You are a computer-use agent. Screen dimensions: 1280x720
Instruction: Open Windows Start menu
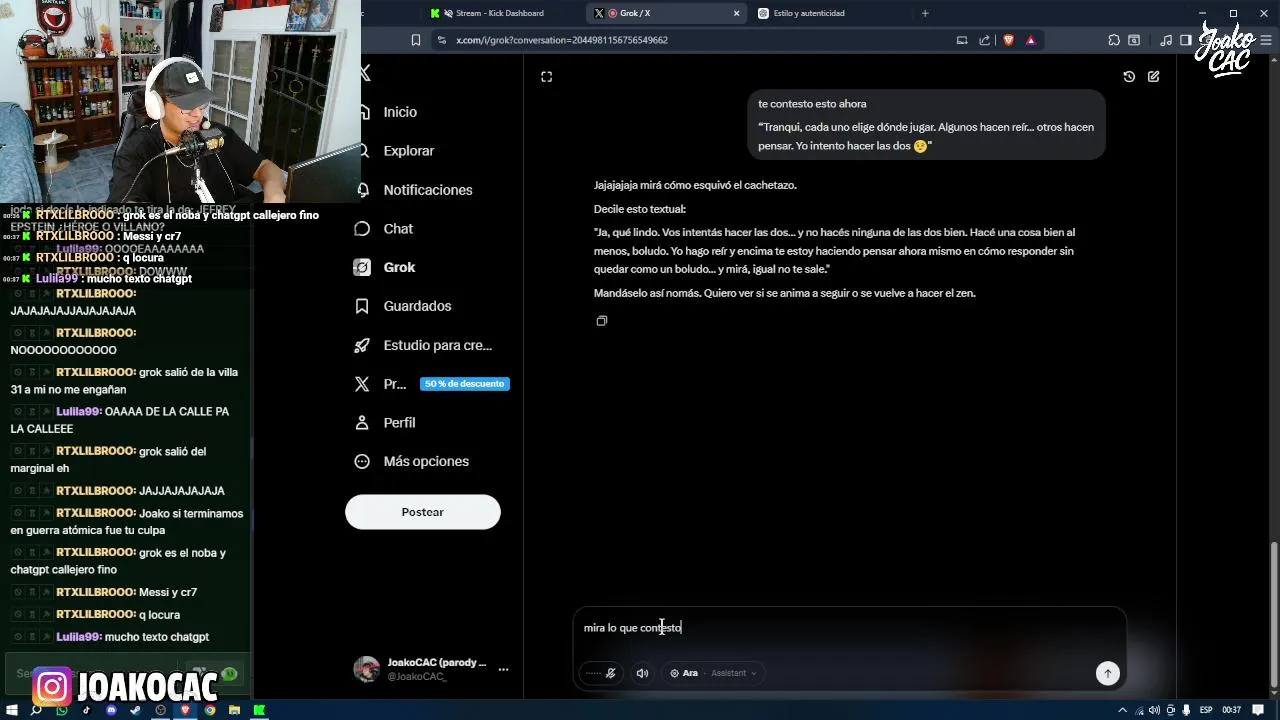tap(12, 710)
